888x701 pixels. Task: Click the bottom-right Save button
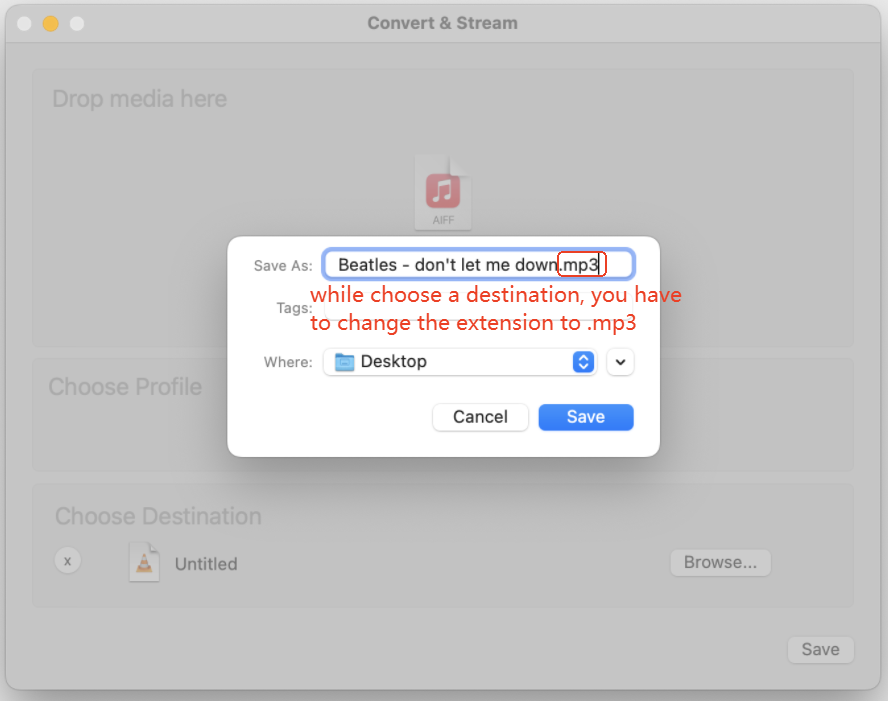(820, 649)
